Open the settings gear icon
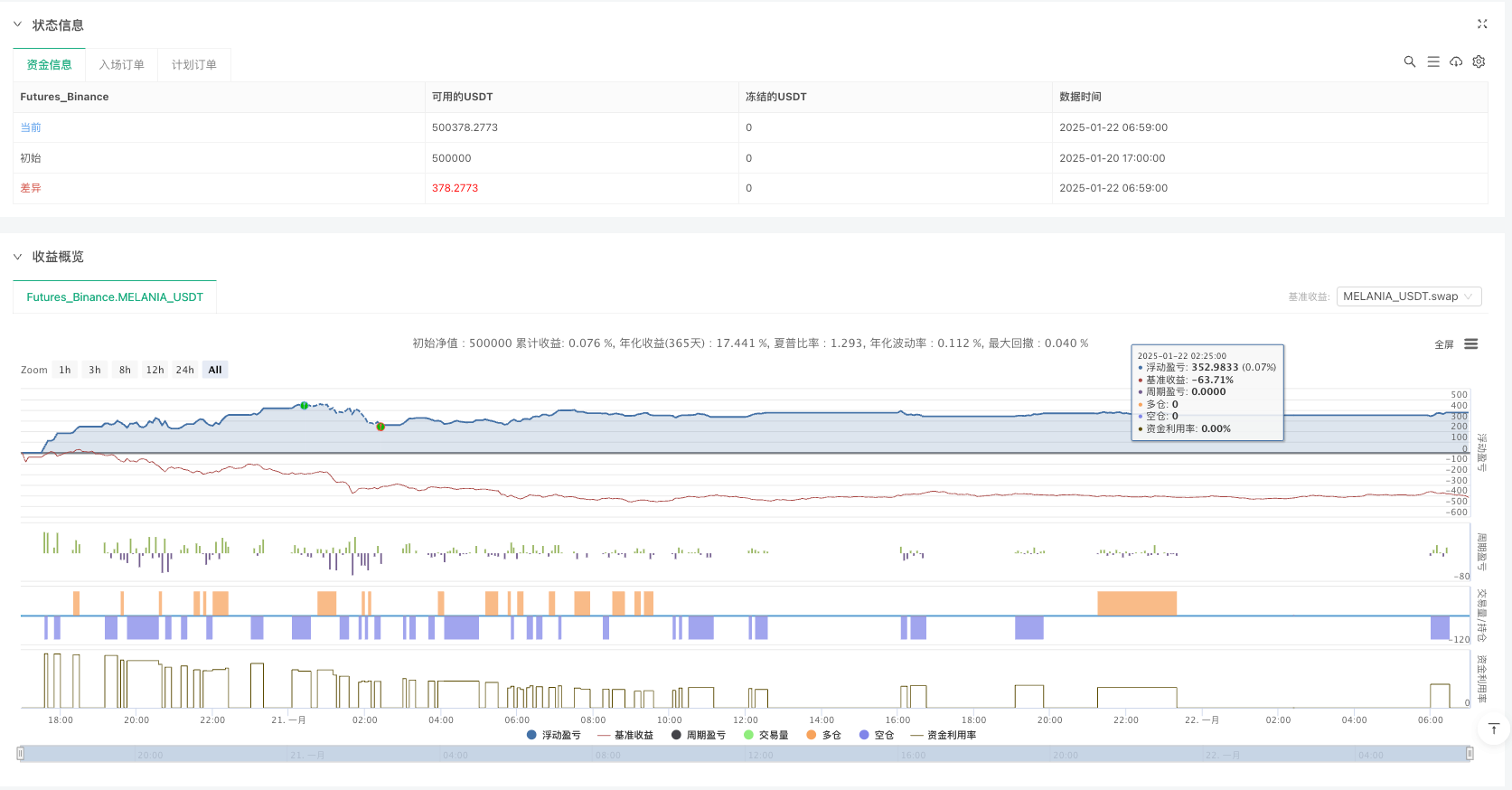The image size is (1512, 790). [x=1479, y=61]
